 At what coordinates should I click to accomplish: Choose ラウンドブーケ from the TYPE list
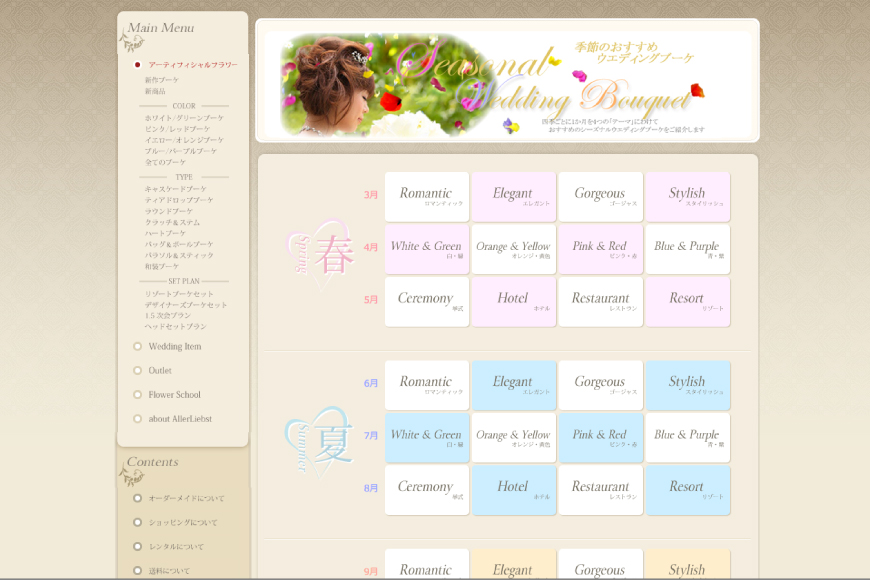[169, 211]
